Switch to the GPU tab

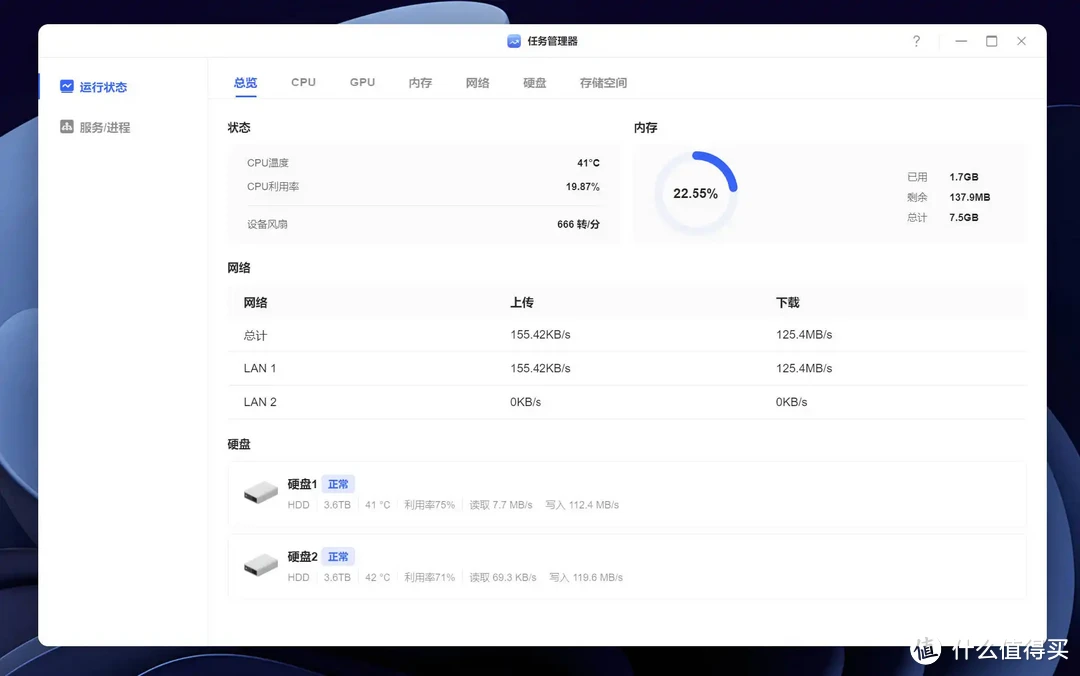click(x=362, y=82)
